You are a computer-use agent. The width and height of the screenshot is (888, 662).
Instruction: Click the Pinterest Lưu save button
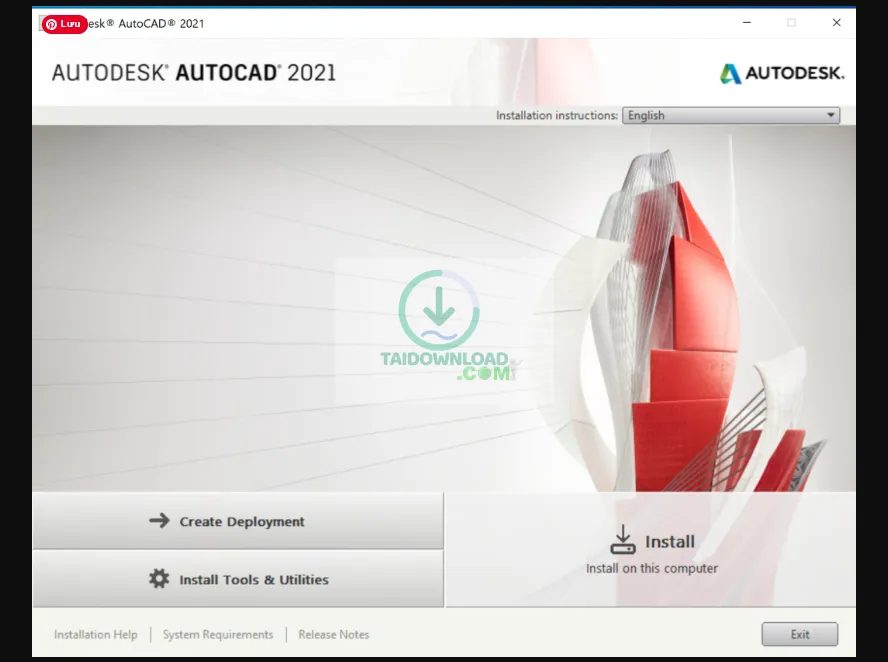pyautogui.click(x=63, y=23)
